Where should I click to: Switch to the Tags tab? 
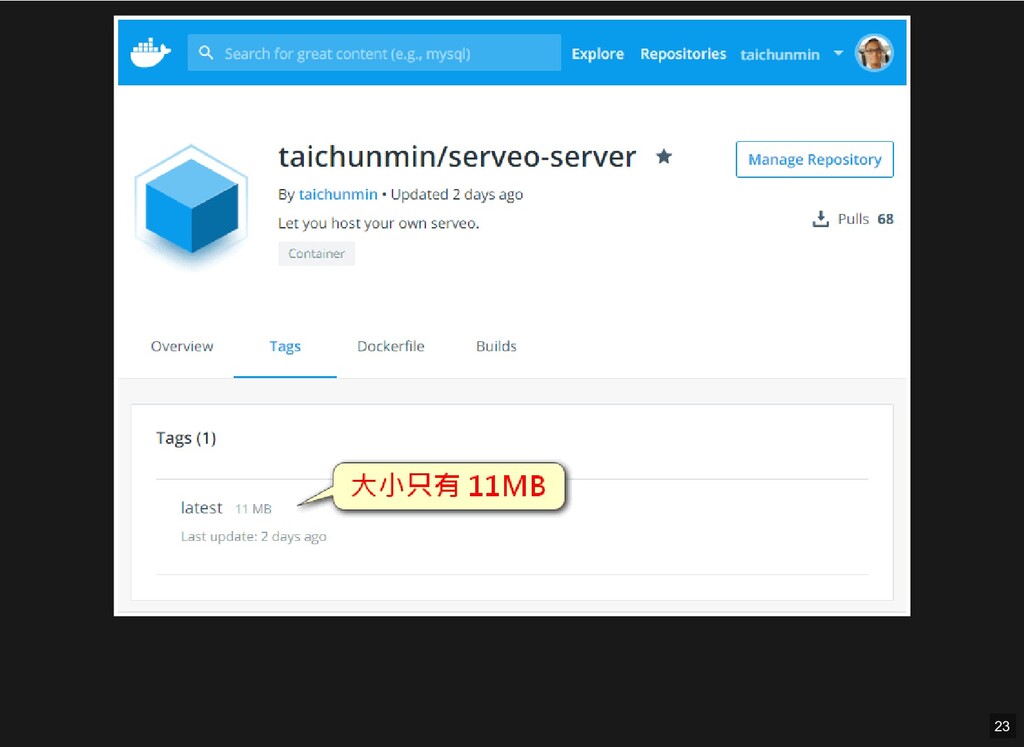[285, 347]
